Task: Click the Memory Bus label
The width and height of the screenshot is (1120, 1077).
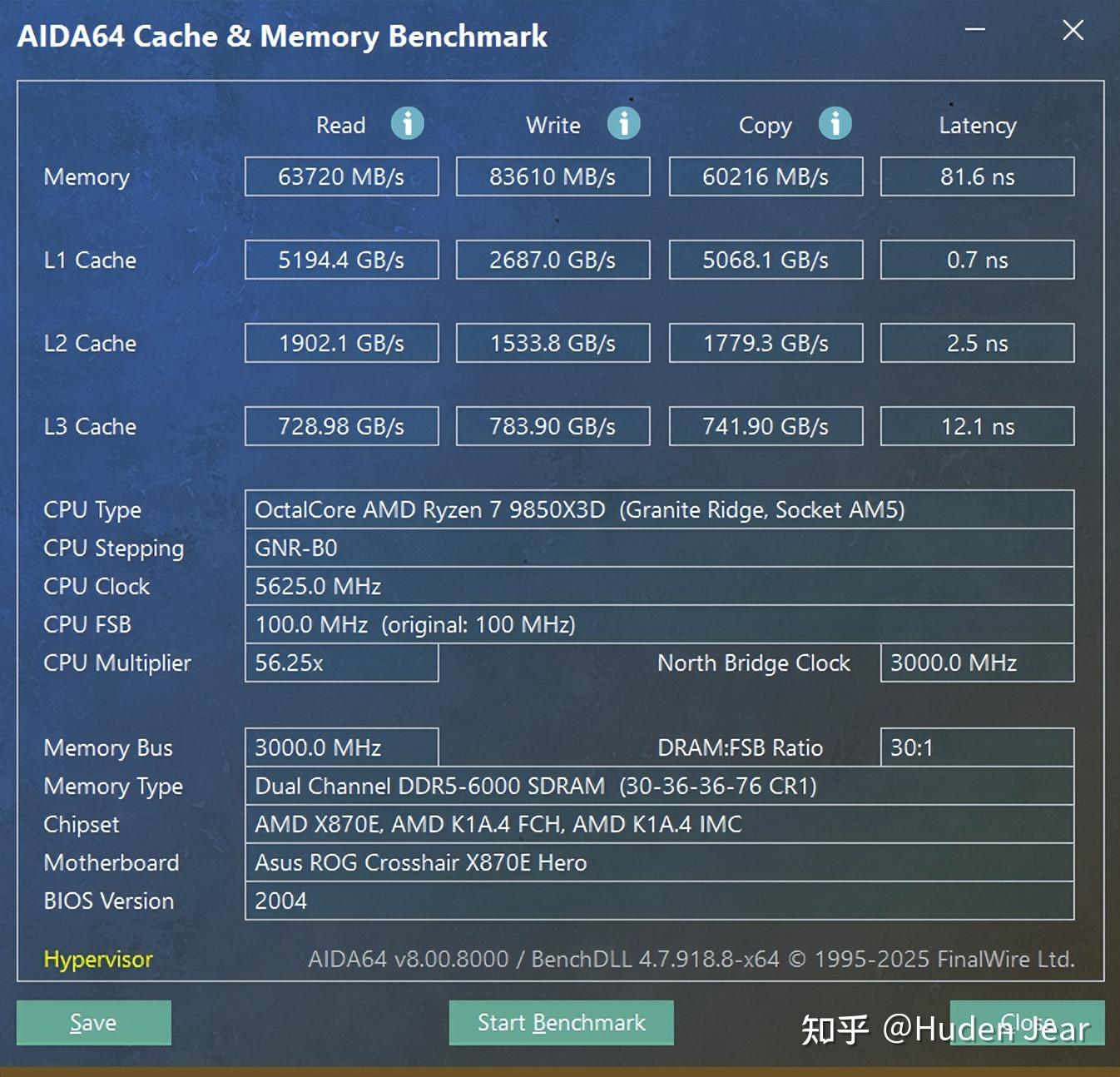Action: point(108,747)
